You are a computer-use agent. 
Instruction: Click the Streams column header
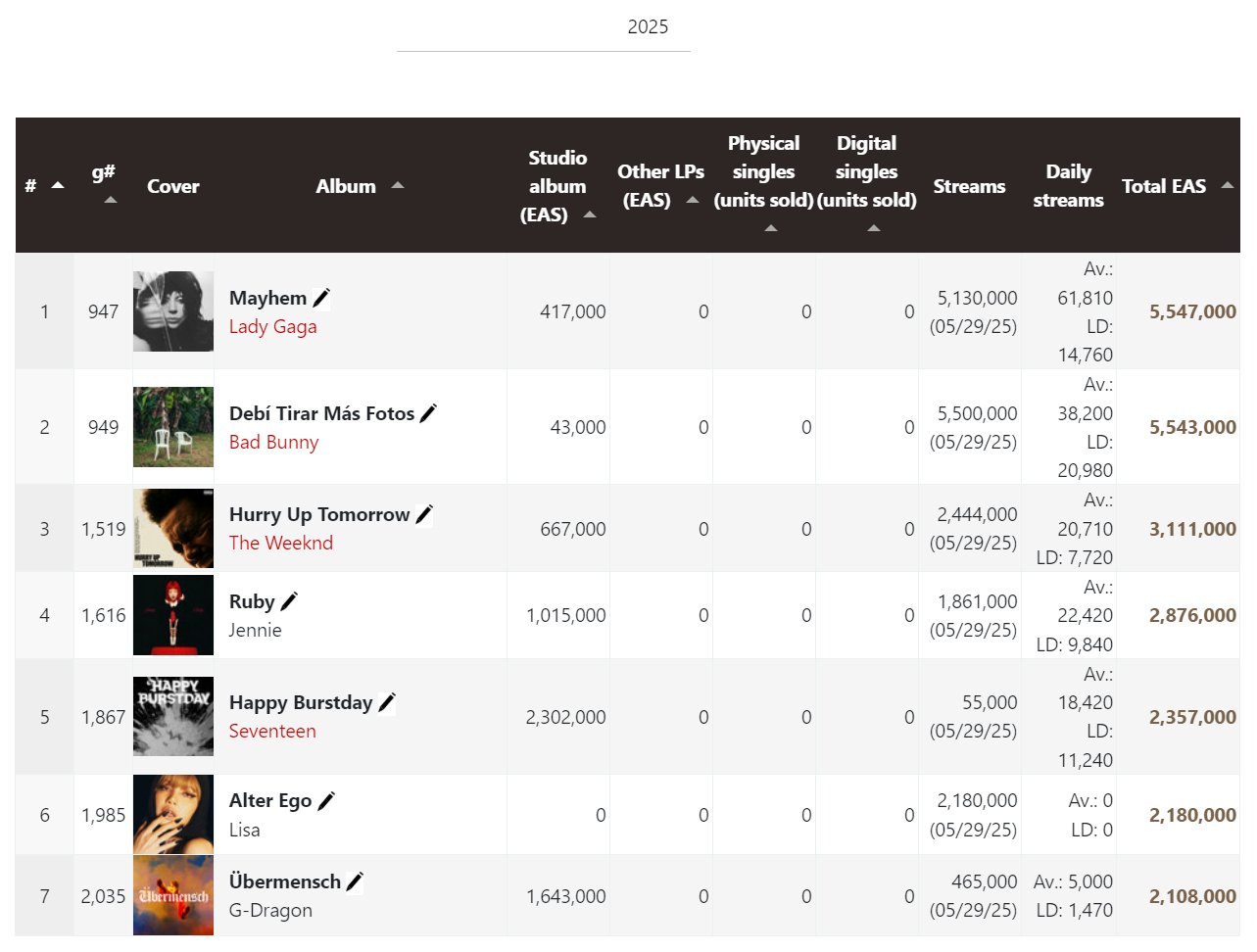click(969, 186)
